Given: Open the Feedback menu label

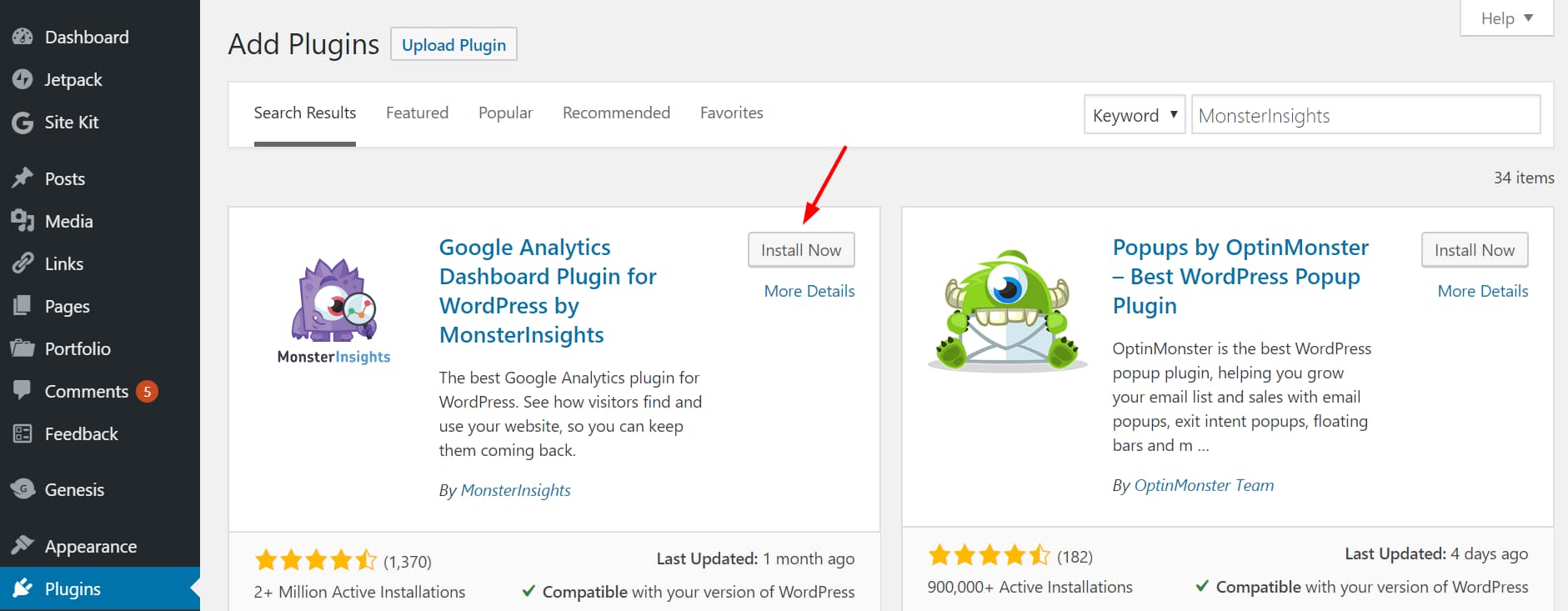Looking at the screenshot, I should click(81, 433).
